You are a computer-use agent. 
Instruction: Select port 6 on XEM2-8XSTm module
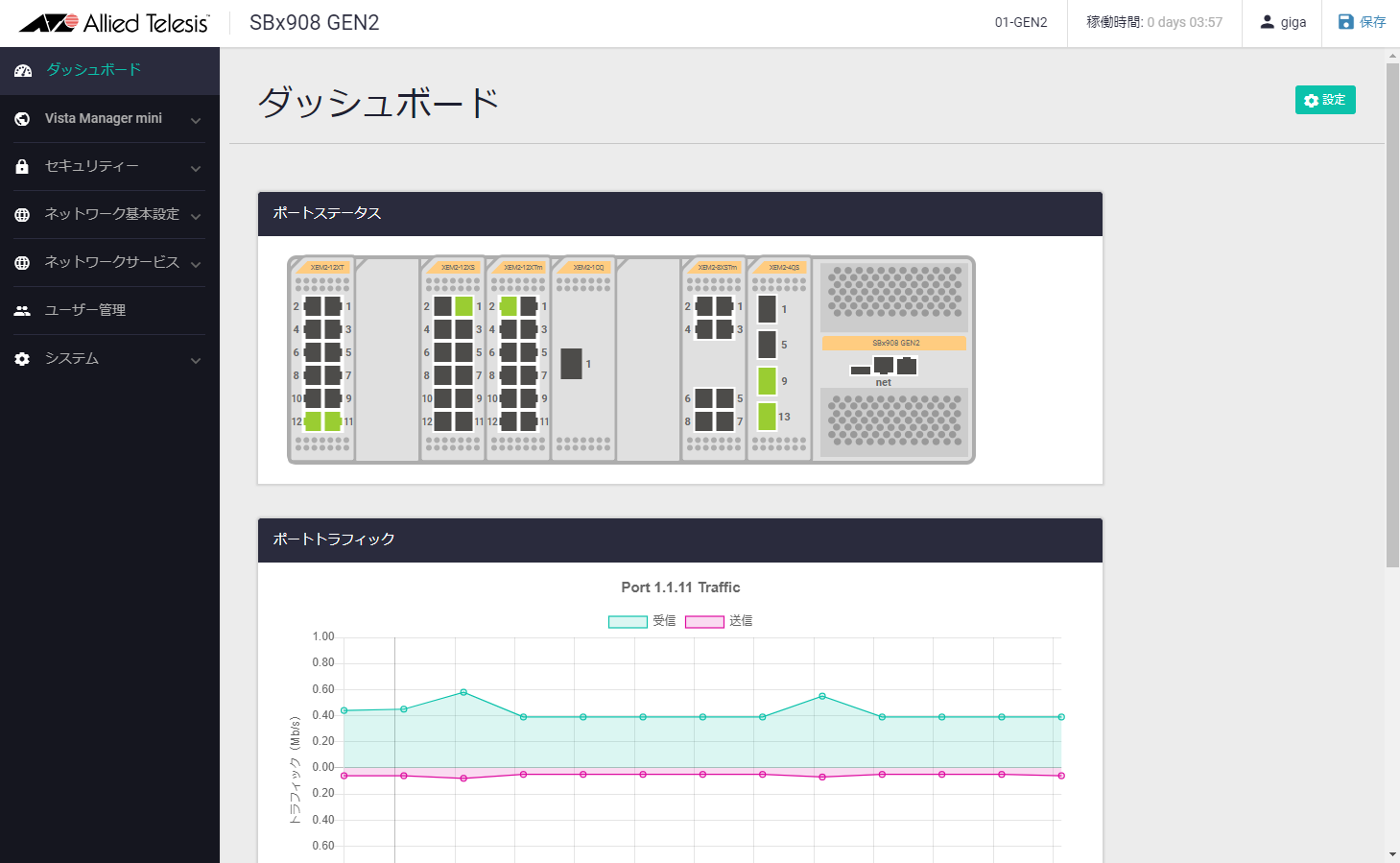click(x=703, y=398)
